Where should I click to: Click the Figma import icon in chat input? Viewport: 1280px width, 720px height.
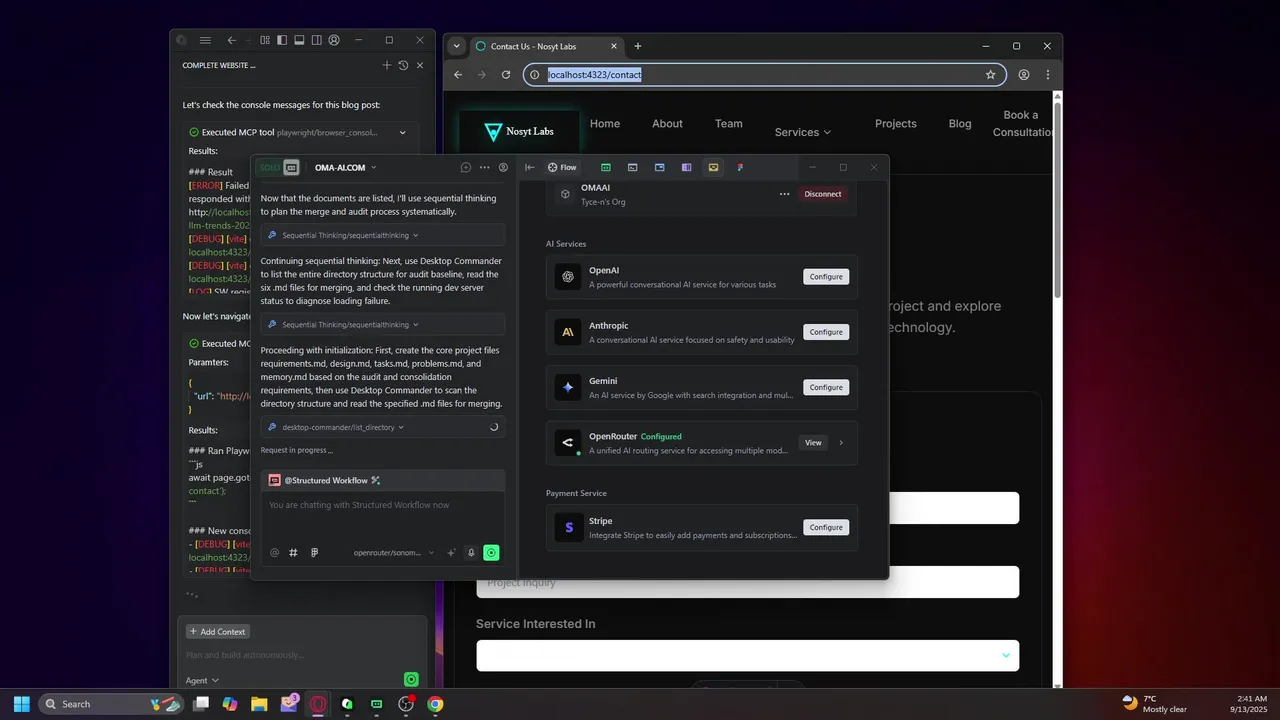pyautogui.click(x=314, y=553)
